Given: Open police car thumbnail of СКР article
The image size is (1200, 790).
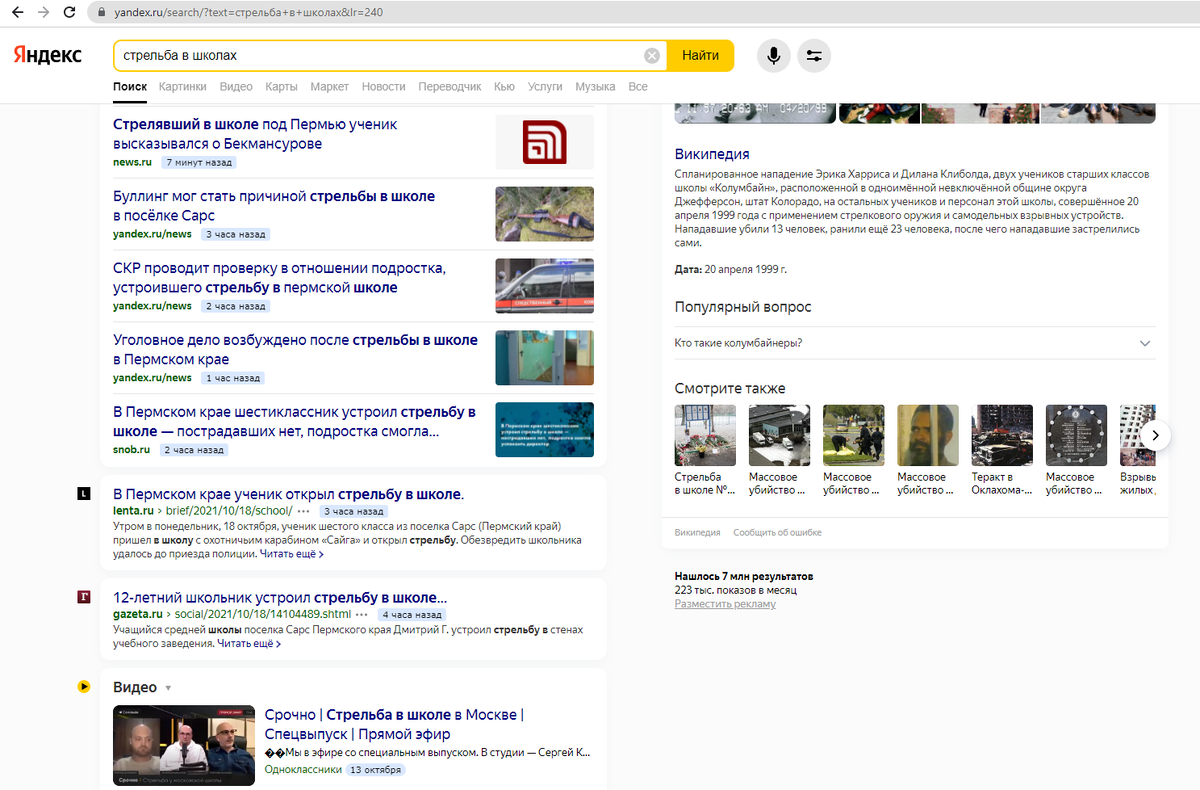Looking at the screenshot, I should click(x=544, y=286).
